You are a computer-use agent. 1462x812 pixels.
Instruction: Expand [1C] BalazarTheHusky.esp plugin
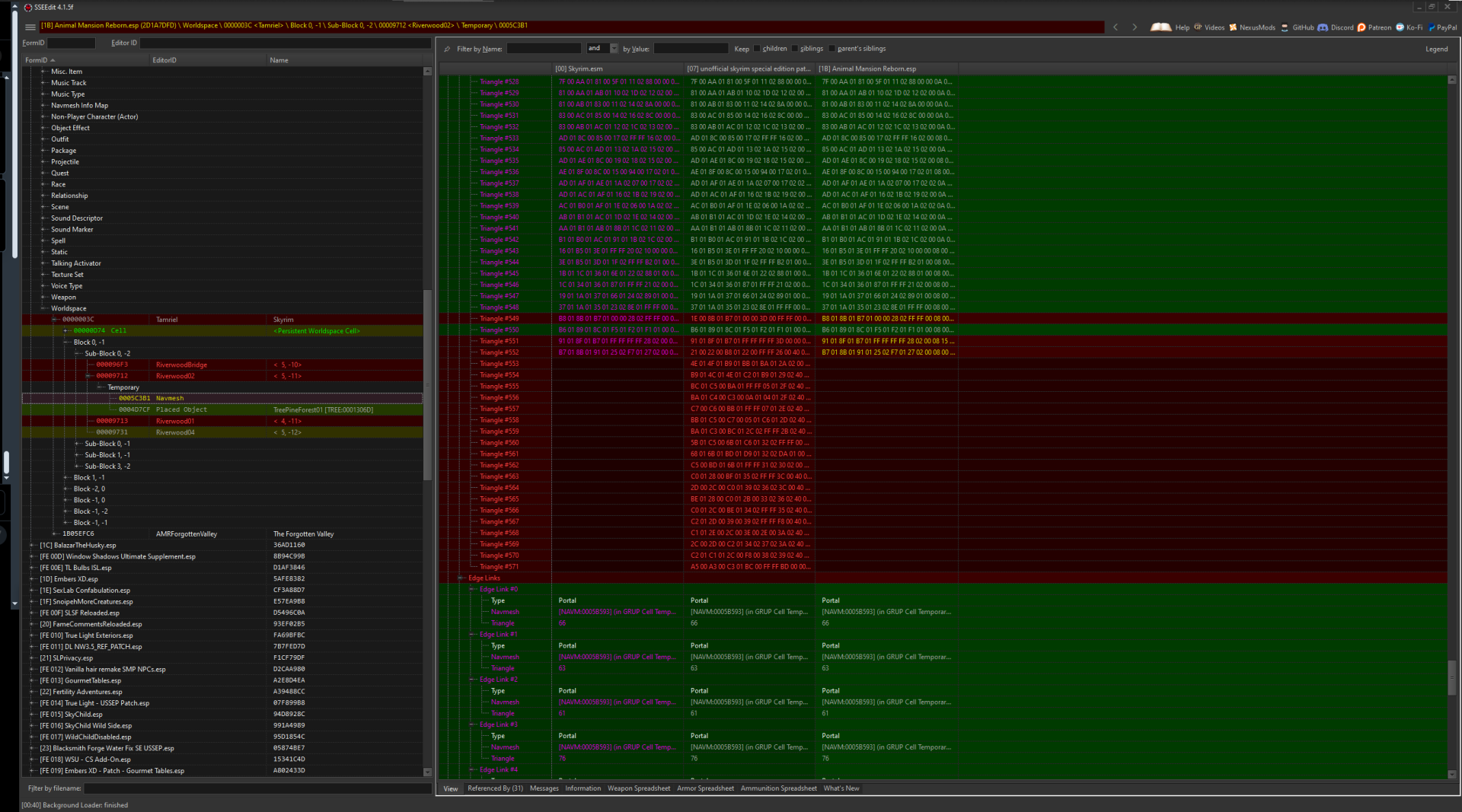[33, 546]
